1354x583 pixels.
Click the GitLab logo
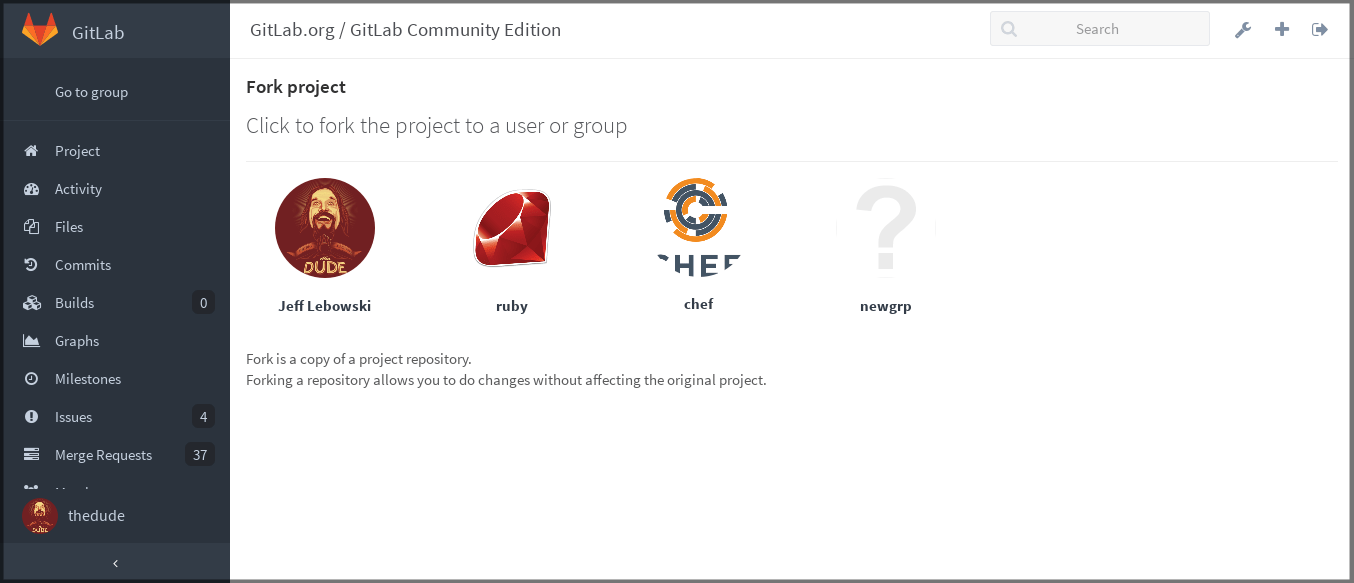(38, 30)
